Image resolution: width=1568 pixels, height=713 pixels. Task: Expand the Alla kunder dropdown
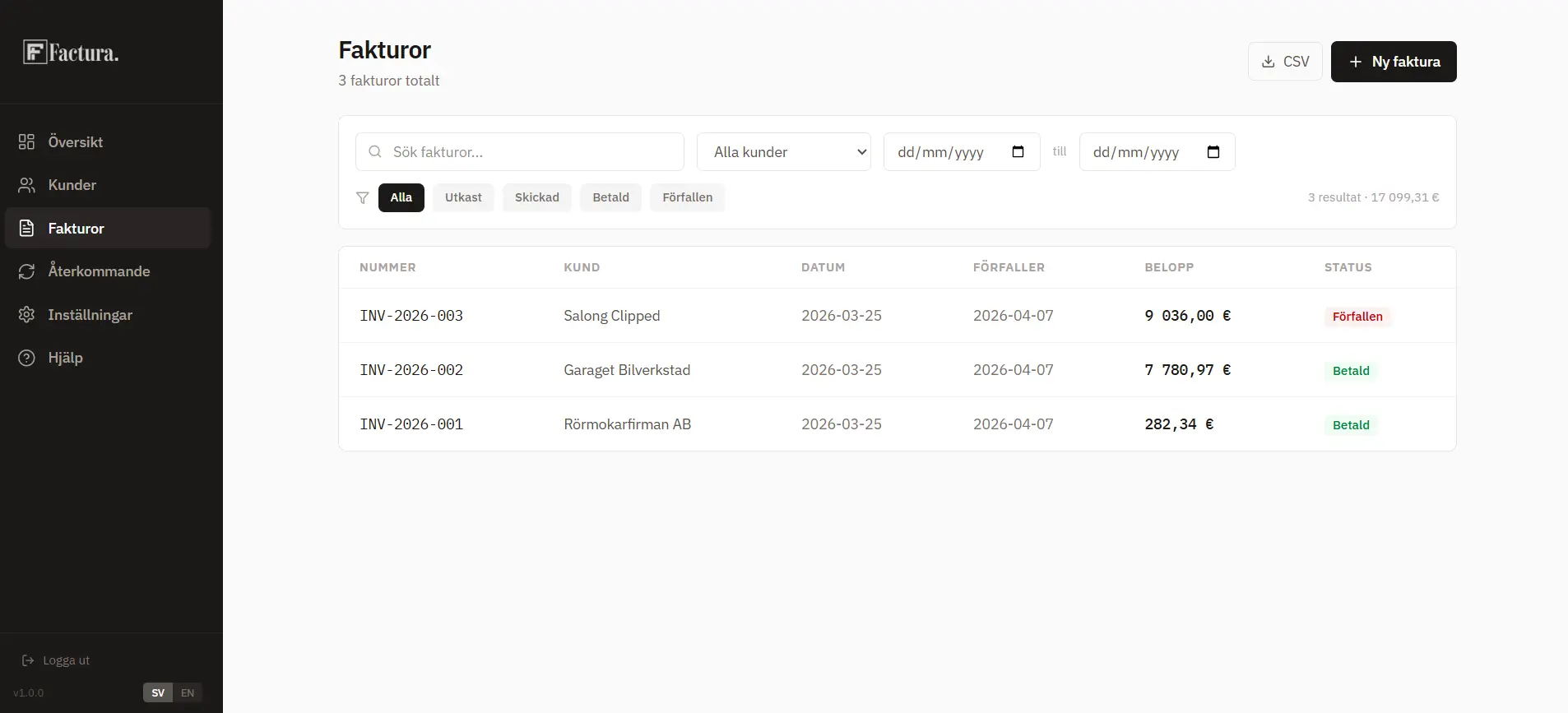(x=783, y=152)
